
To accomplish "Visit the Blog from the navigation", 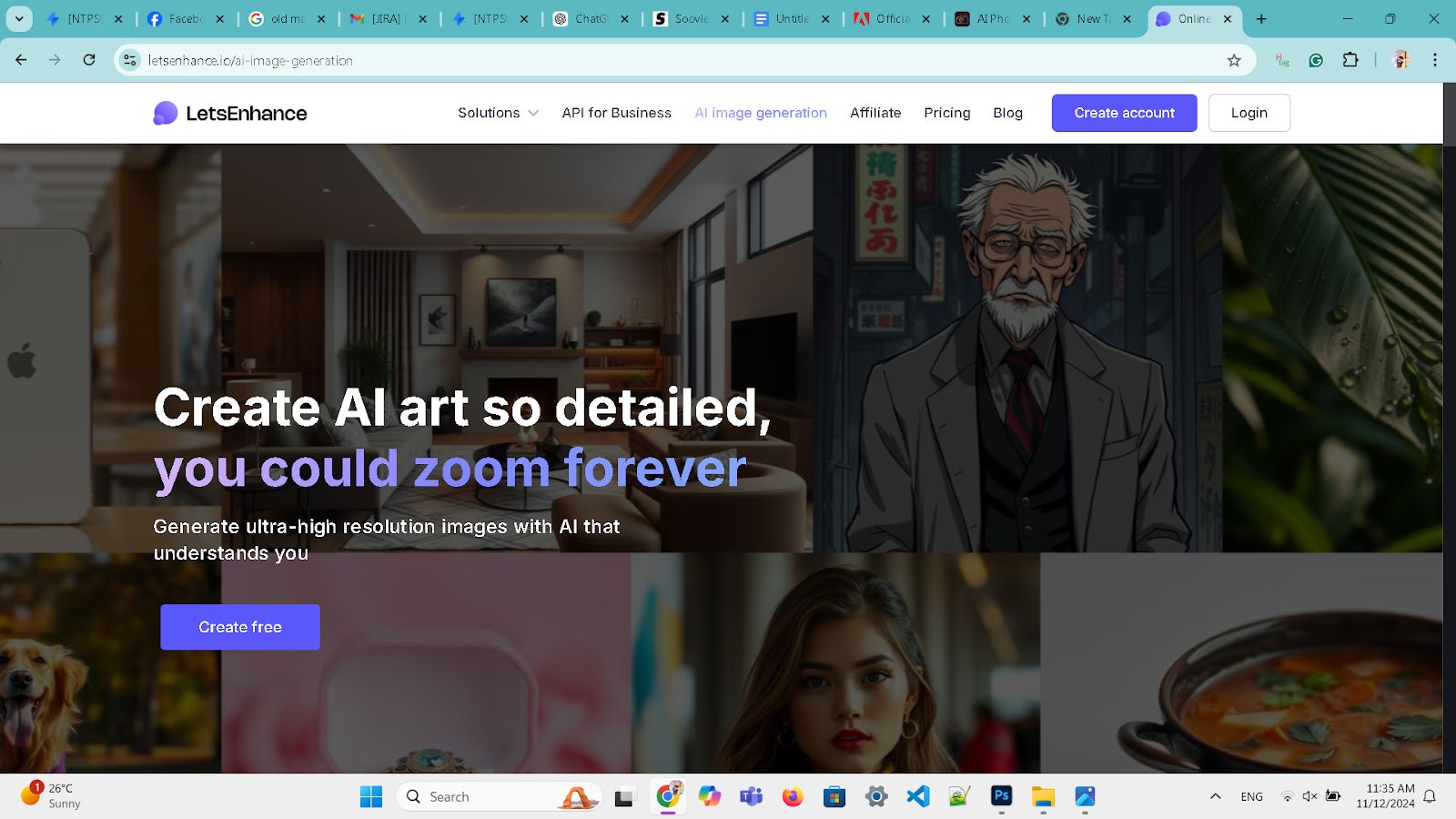I will [x=1008, y=113].
